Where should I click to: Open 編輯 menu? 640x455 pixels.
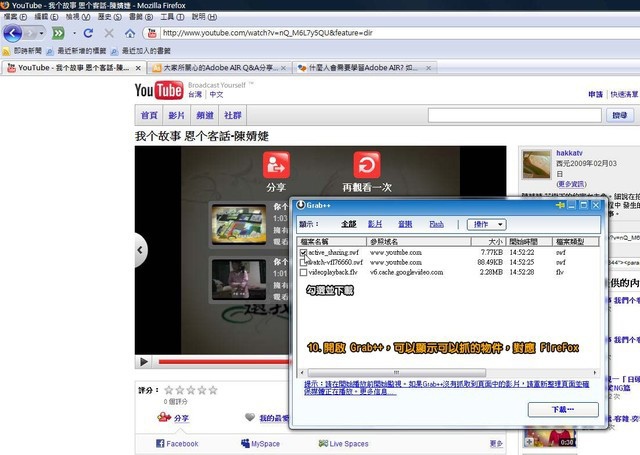[46, 17]
